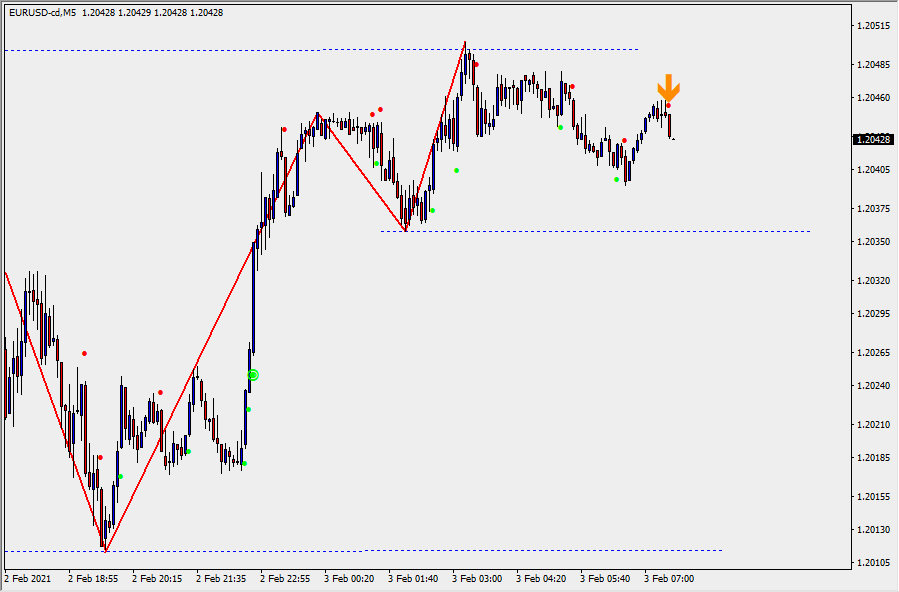Click the 3 Feb 07:00 time label
Viewport: 899px width, 592px height.
[x=668, y=578]
